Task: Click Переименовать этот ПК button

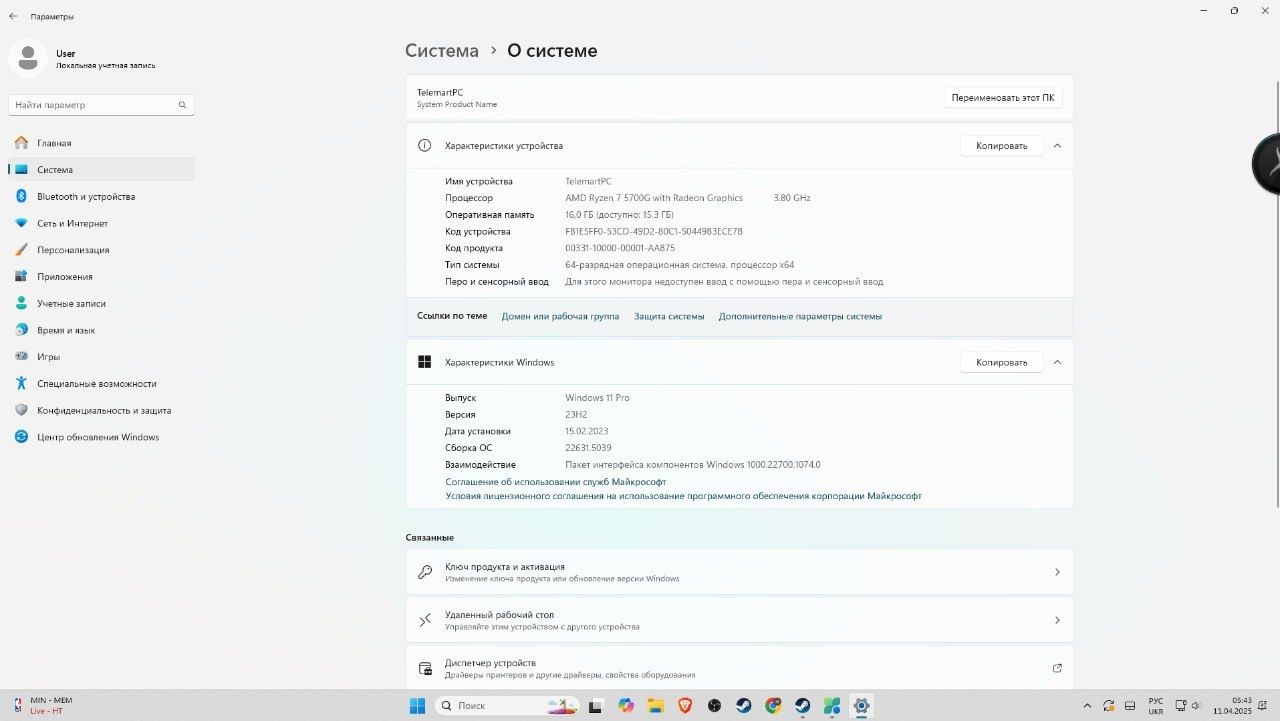Action: pos(1003,98)
